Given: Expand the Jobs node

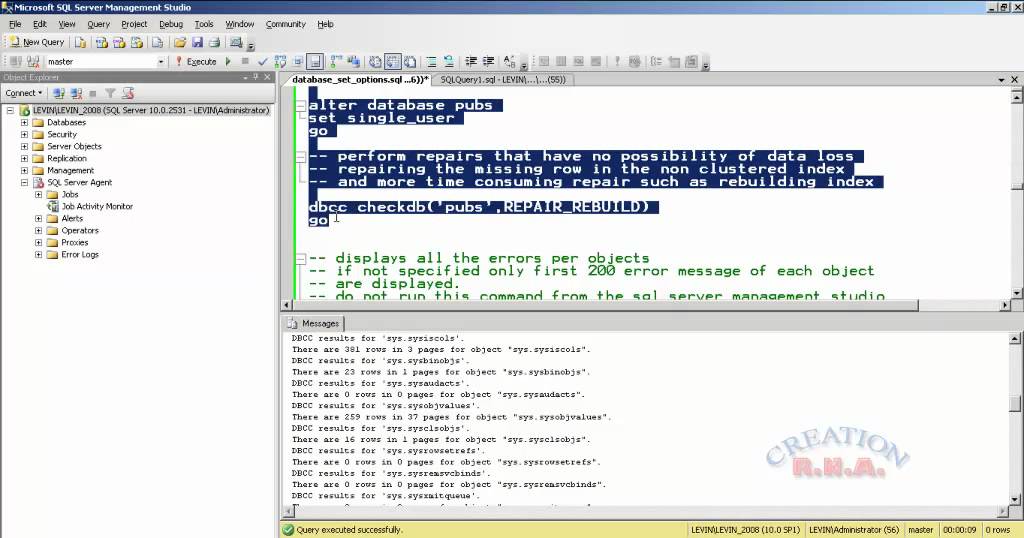Looking at the screenshot, I should tap(39, 195).
